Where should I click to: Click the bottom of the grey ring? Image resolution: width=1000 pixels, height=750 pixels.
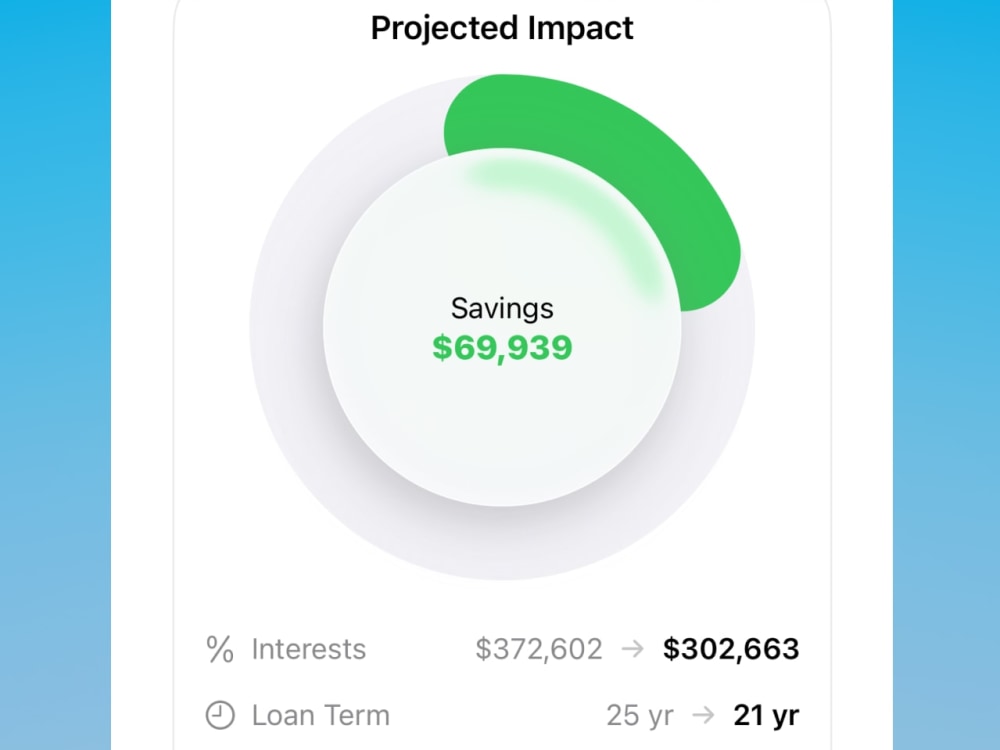(503, 543)
